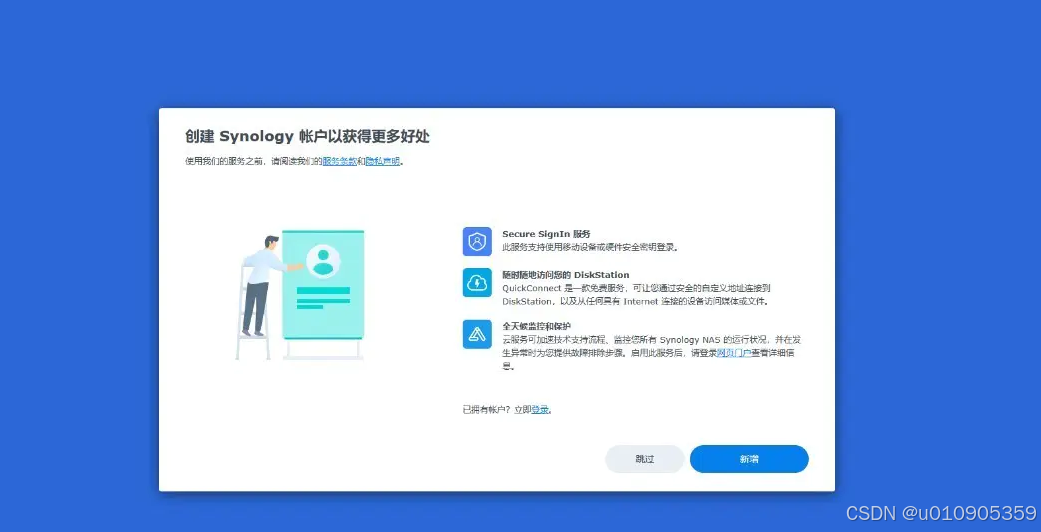Open the 隐私声明 privacy statement link
The height and width of the screenshot is (532, 1041).
pyautogui.click(x=382, y=161)
